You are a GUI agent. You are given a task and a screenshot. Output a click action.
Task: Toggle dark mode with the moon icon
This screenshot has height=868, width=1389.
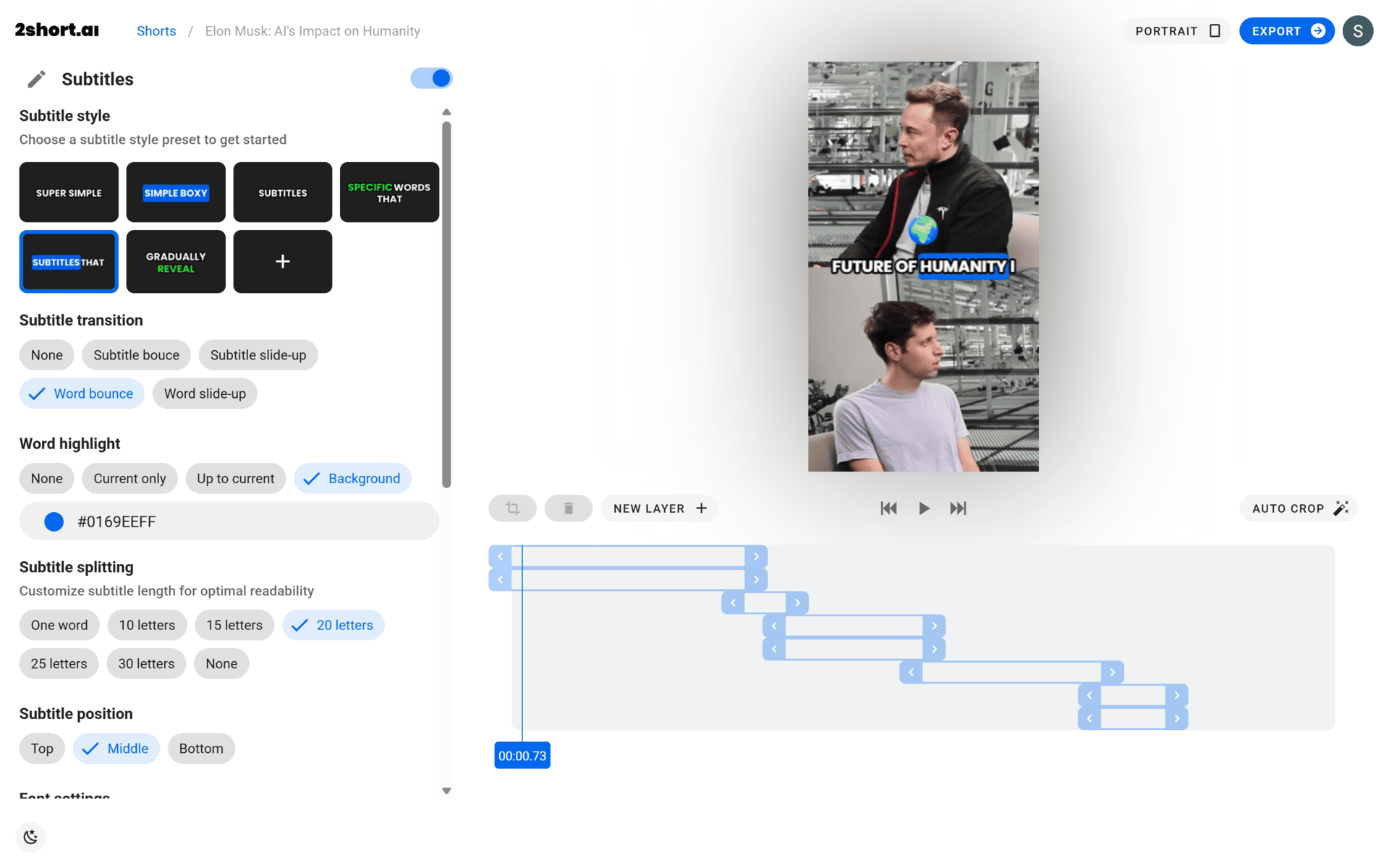(x=30, y=836)
